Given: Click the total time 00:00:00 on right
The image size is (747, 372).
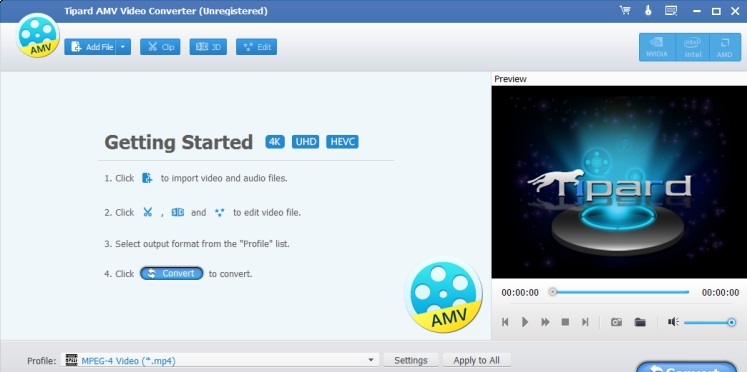Looking at the screenshot, I should (x=721, y=292).
